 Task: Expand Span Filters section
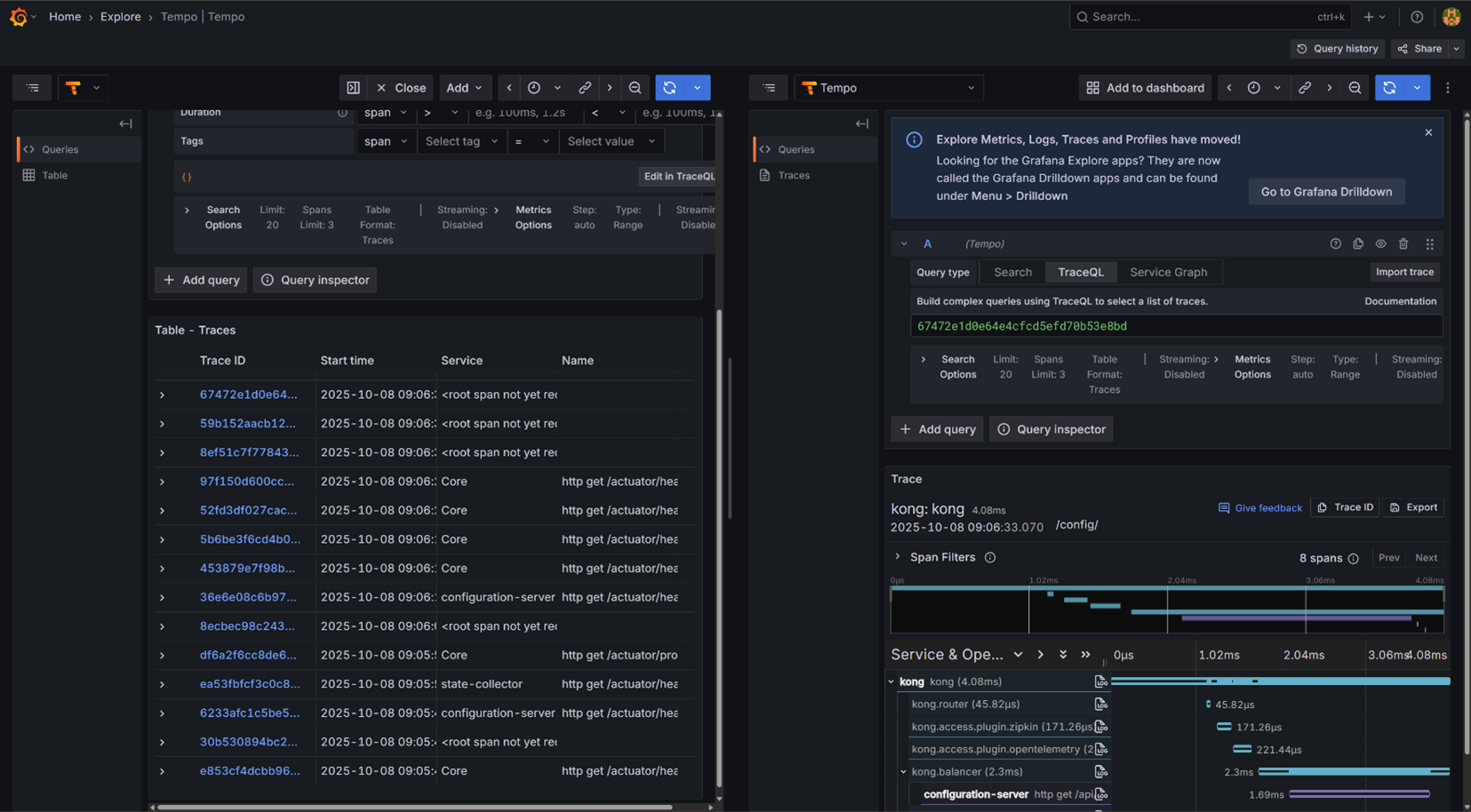(898, 557)
